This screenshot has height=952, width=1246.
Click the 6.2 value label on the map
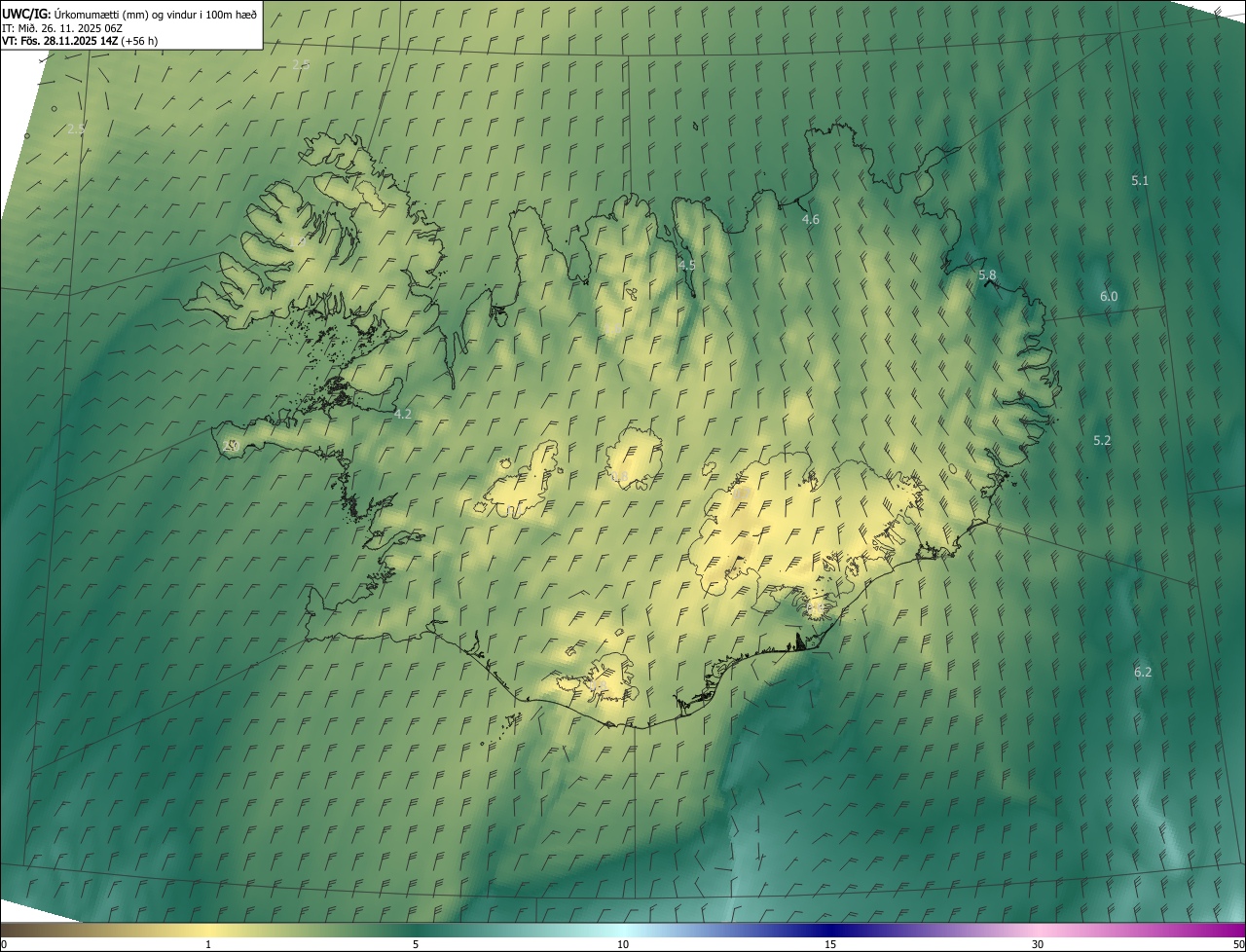point(1143,672)
